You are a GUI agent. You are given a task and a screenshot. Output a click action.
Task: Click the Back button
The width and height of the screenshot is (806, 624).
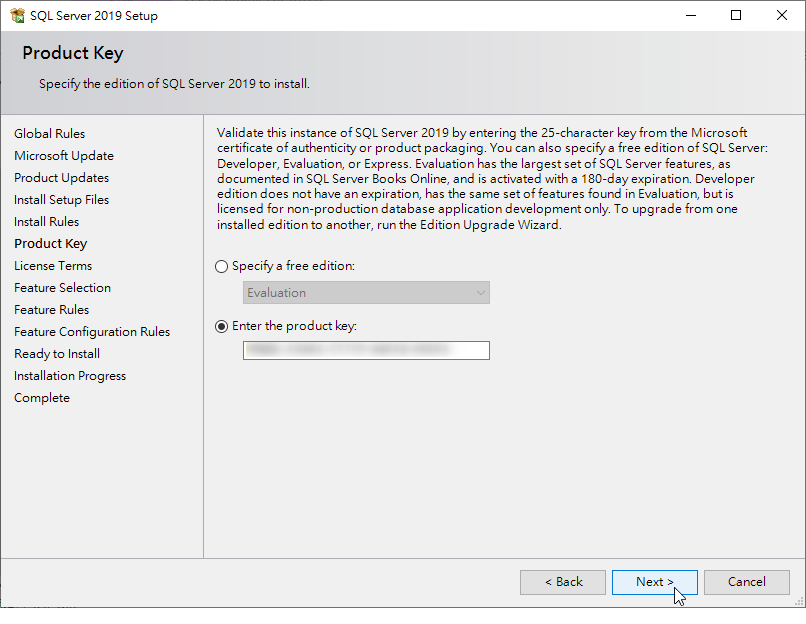pyautogui.click(x=563, y=582)
